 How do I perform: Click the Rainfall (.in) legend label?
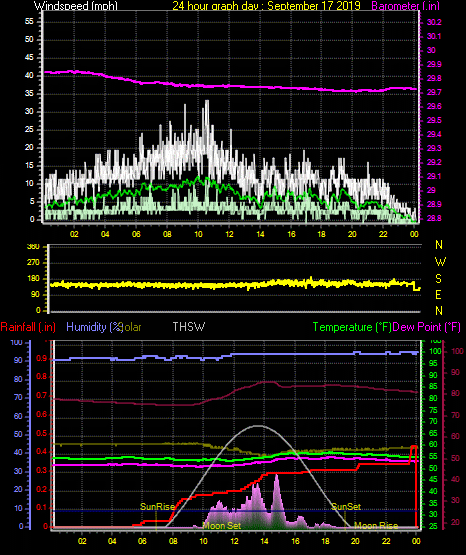(28, 327)
